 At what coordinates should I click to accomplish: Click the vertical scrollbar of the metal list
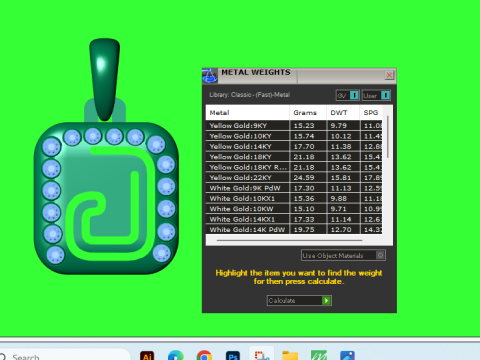[388, 137]
